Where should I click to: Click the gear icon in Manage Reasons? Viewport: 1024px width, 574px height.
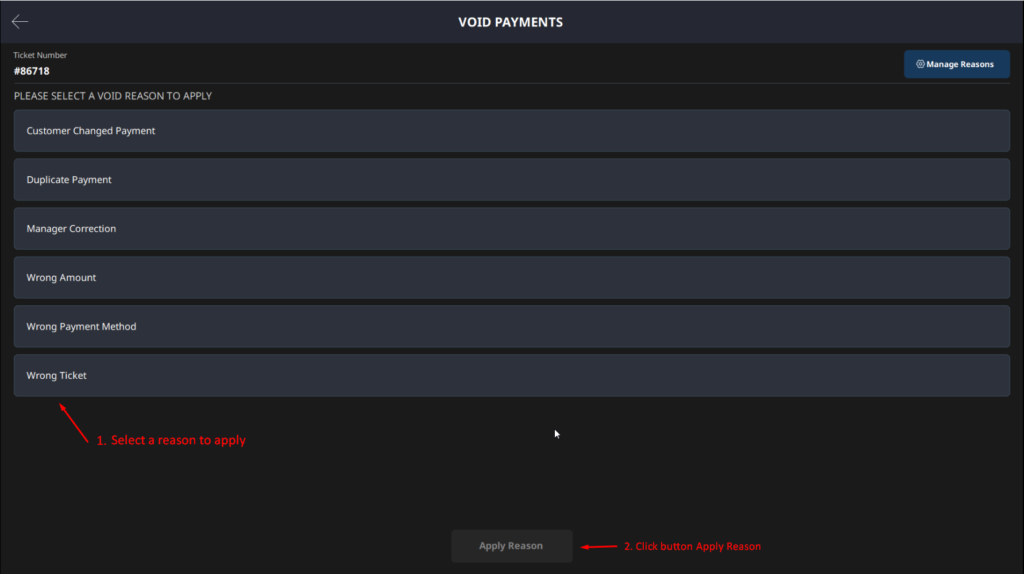pos(920,64)
